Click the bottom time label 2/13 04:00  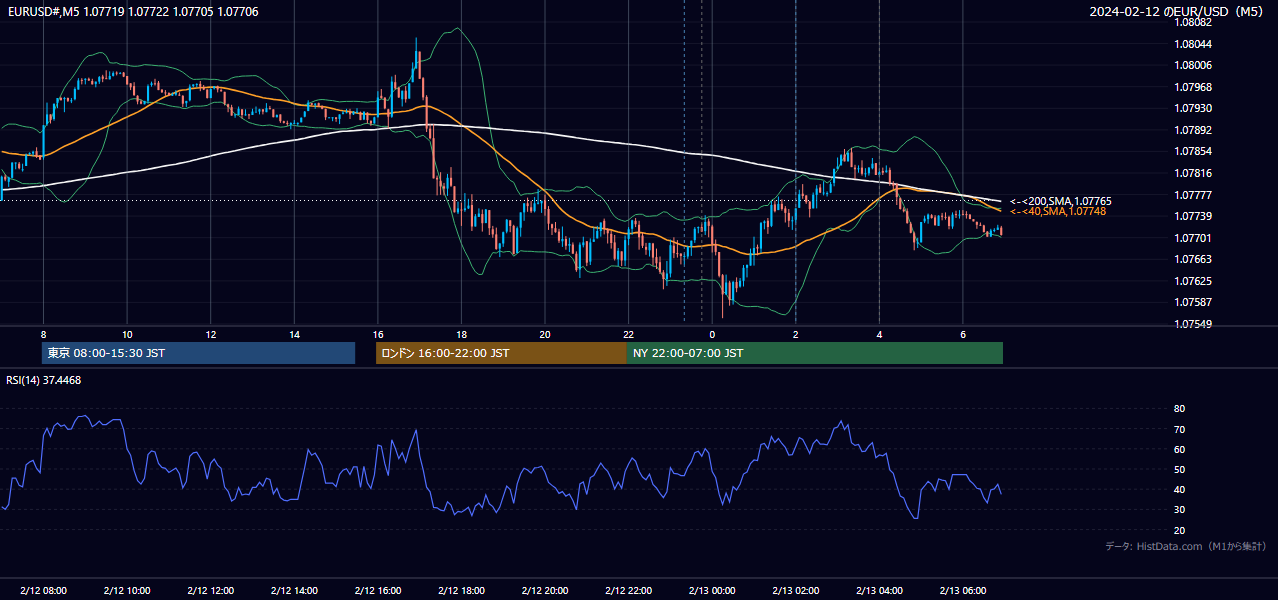click(x=878, y=591)
